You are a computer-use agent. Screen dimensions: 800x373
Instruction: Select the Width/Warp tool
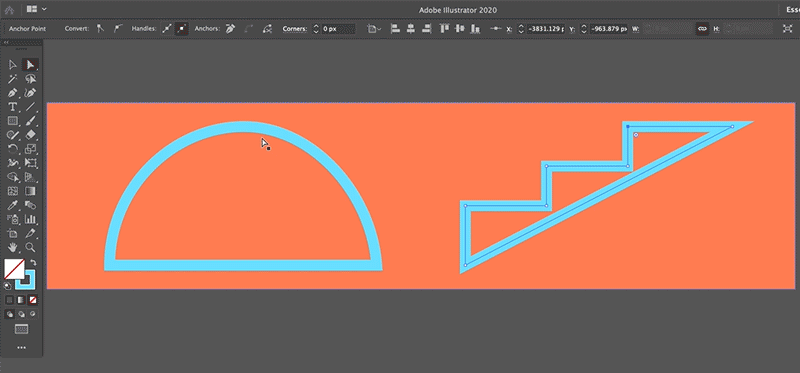click(x=13, y=163)
